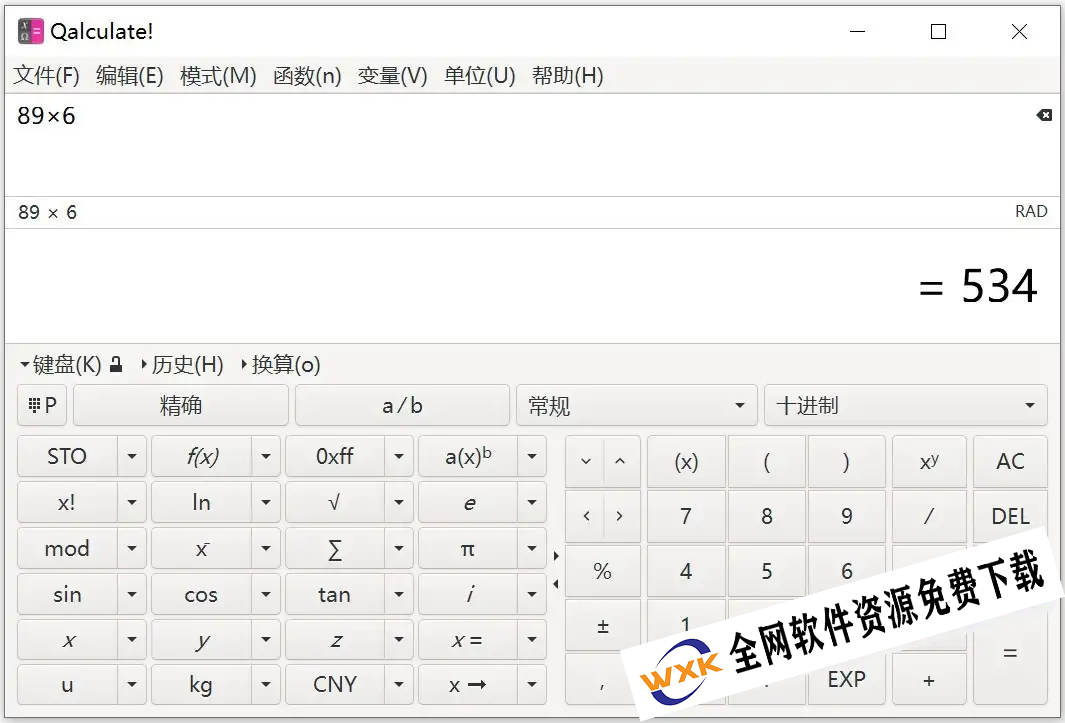The image size is (1065, 723).
Task: Open the 常规 display format dropdown
Action: tap(637, 406)
